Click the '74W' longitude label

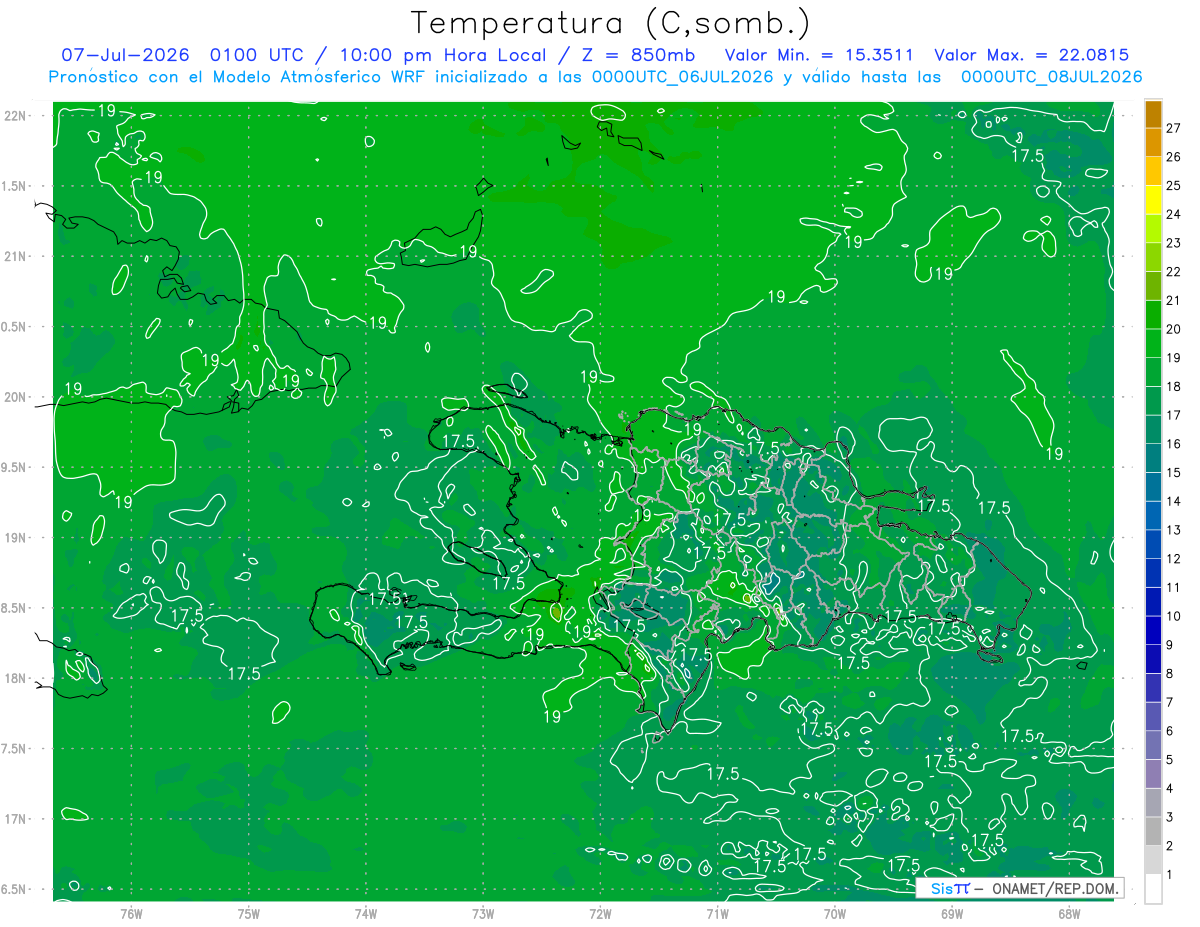(366, 913)
